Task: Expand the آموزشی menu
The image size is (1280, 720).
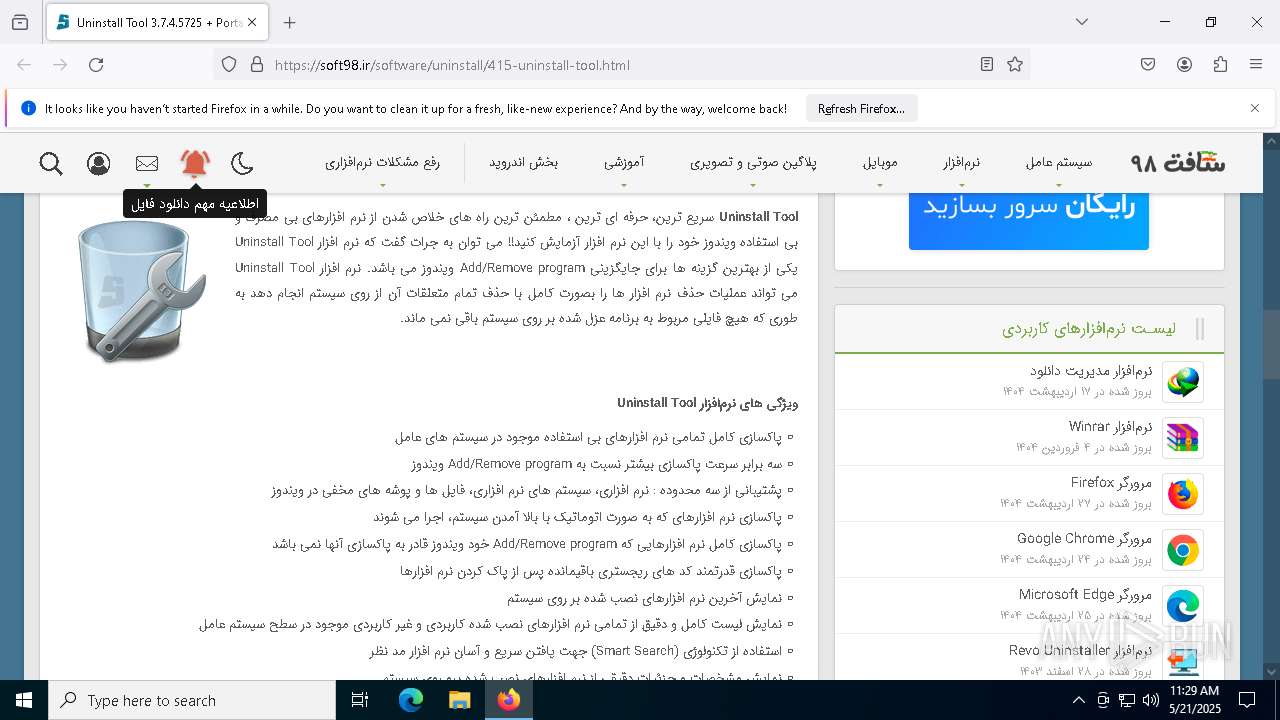Action: (x=624, y=163)
